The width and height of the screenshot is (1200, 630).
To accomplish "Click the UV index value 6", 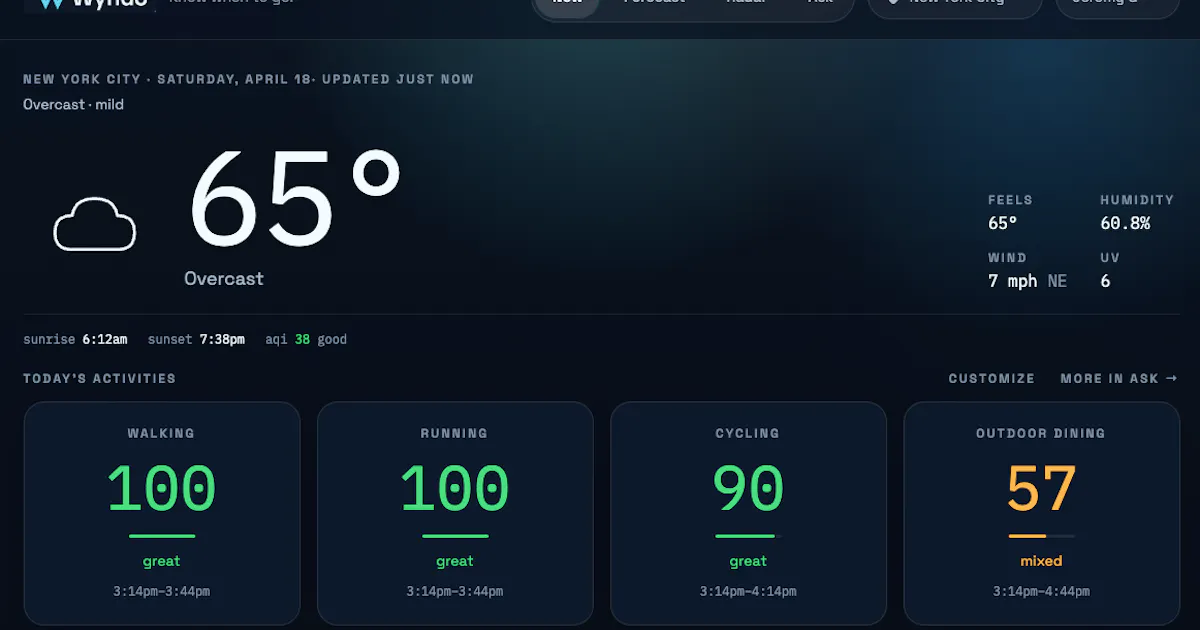I will [1106, 282].
